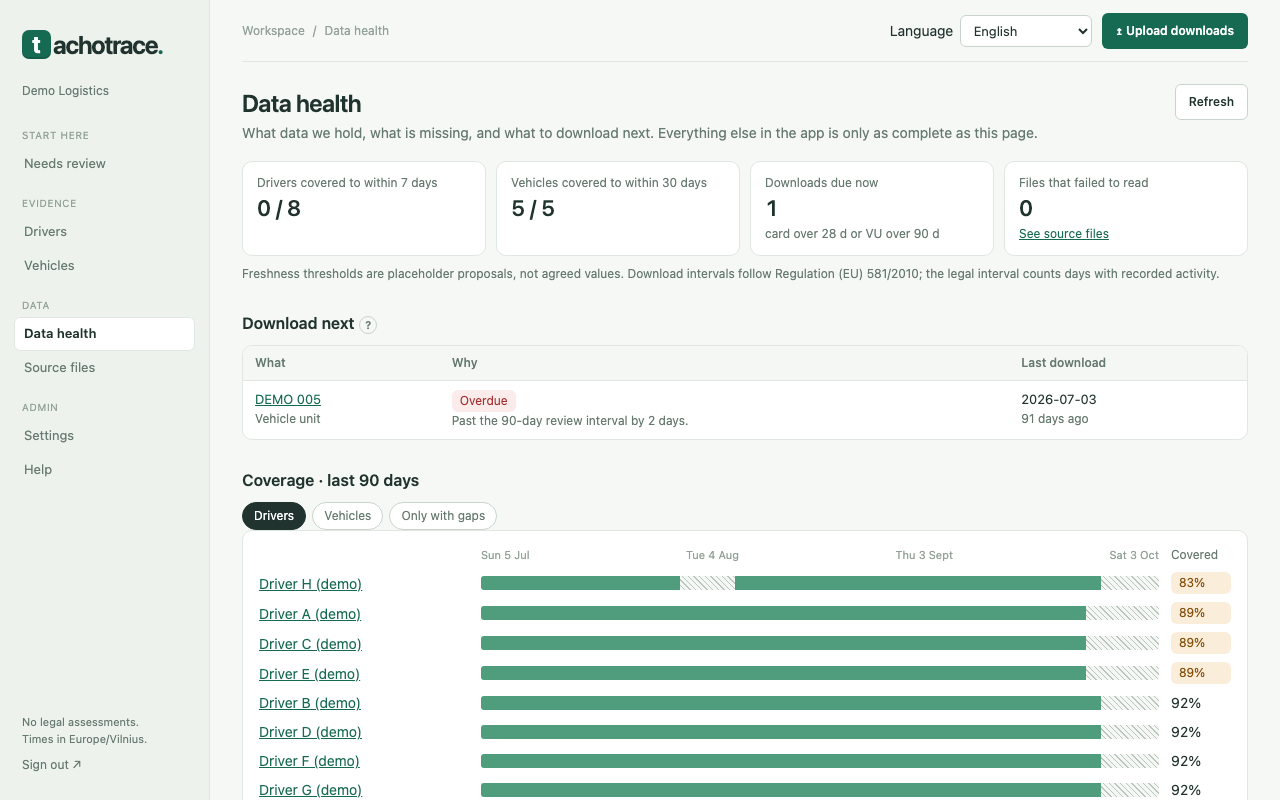1280x800 pixels.
Task: Click Workspace breadcrumb
Action: point(273,31)
